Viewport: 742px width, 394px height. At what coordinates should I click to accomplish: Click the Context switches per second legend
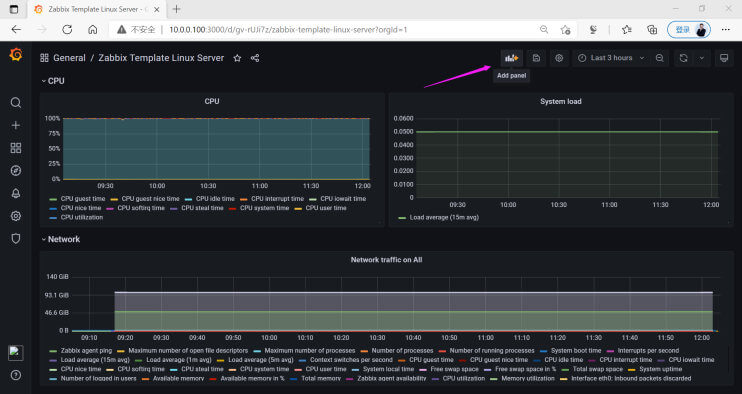coord(351,360)
